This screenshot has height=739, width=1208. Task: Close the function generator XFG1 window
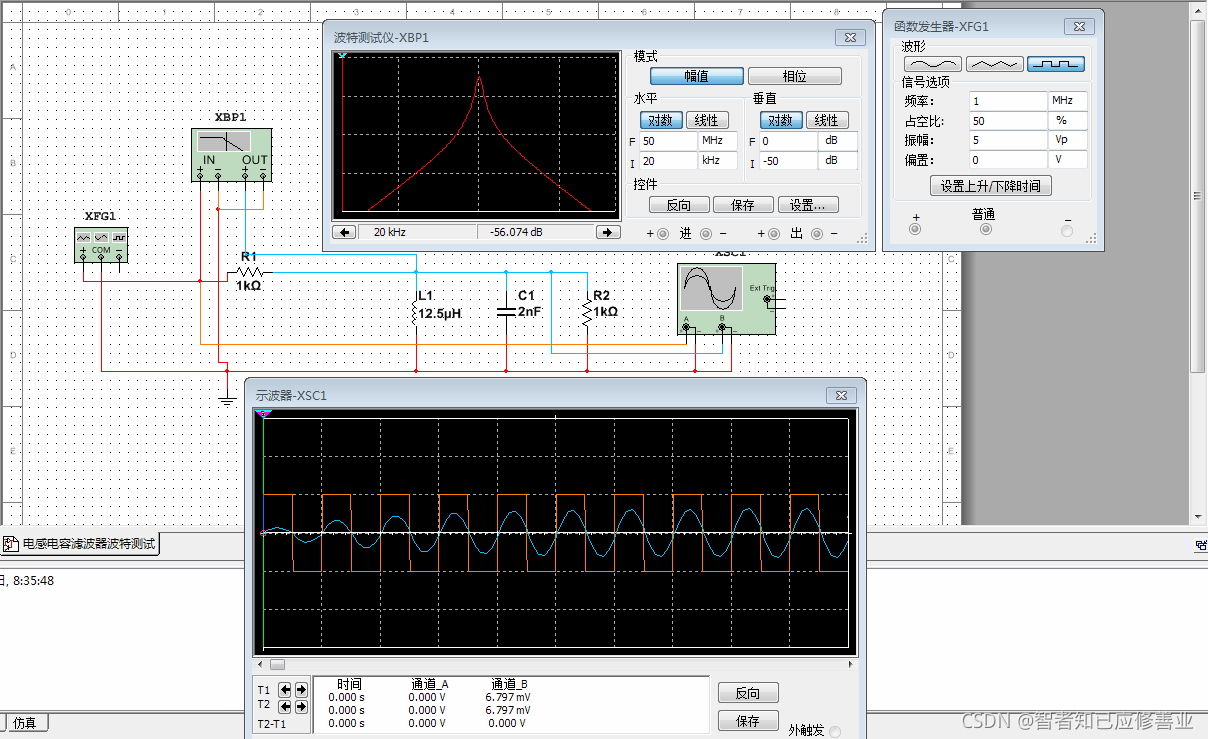point(1079,27)
